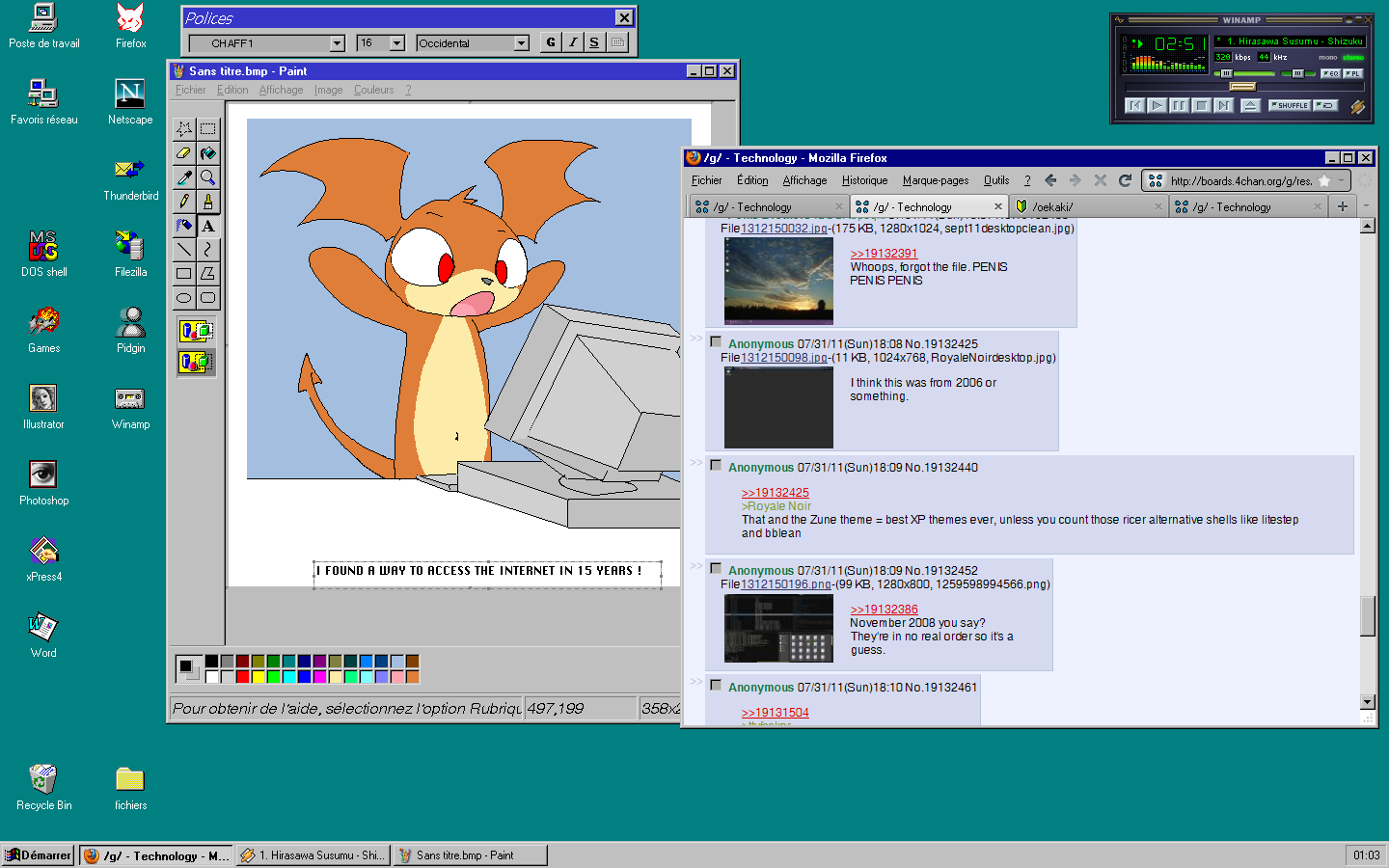Tick the checkbox for post No.19132440
The height and width of the screenshot is (868, 1389).
point(716,465)
